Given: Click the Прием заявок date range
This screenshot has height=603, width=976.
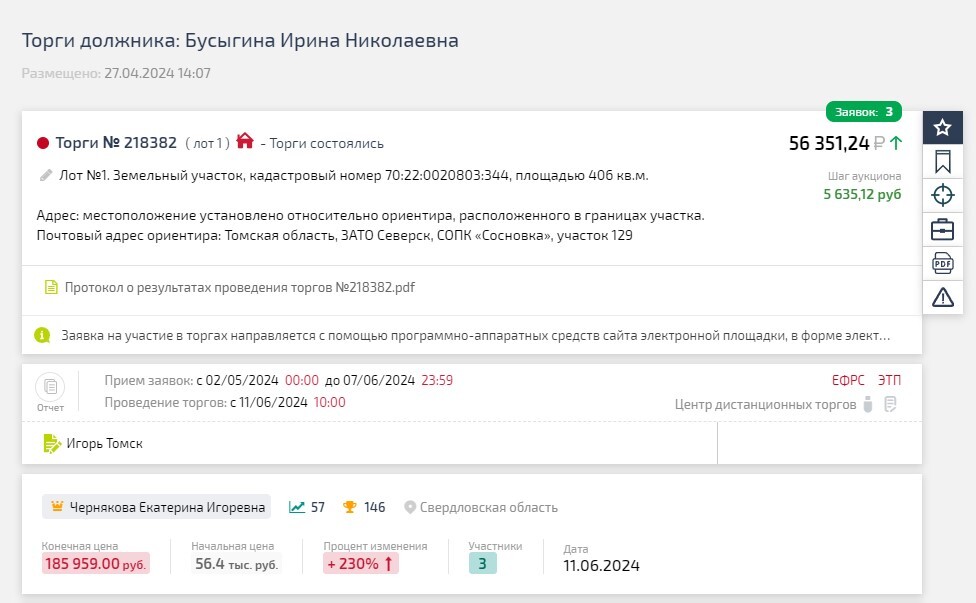Looking at the screenshot, I should pyautogui.click(x=279, y=380).
